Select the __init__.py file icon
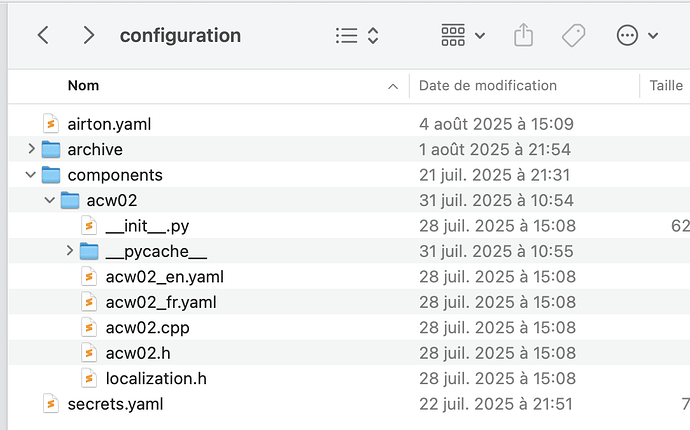 [90, 226]
